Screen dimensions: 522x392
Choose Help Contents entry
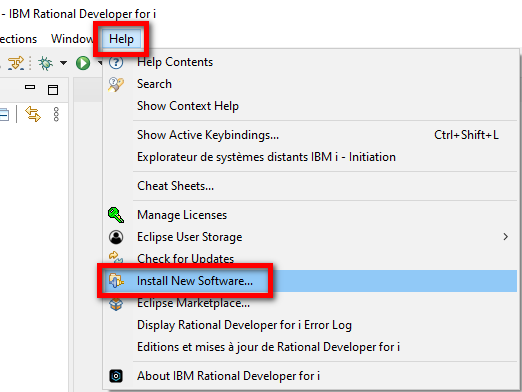pos(175,62)
